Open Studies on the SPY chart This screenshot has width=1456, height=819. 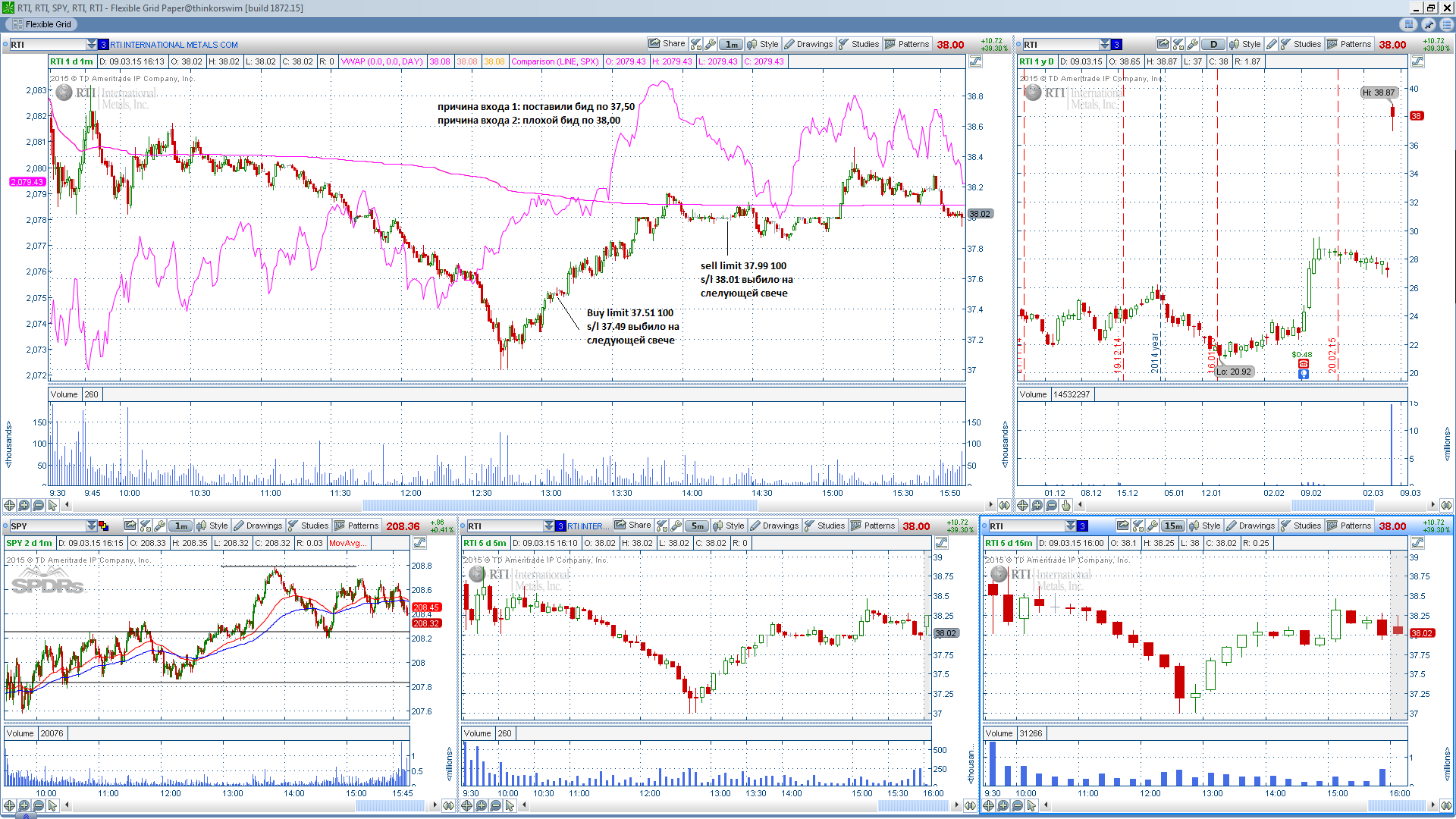(x=308, y=526)
